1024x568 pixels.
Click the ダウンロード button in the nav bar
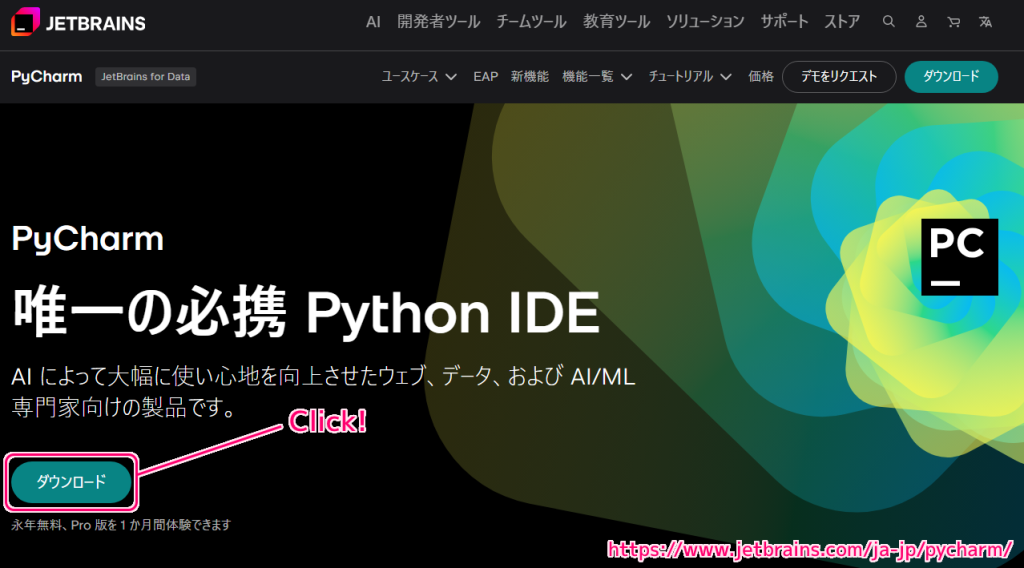coord(951,76)
